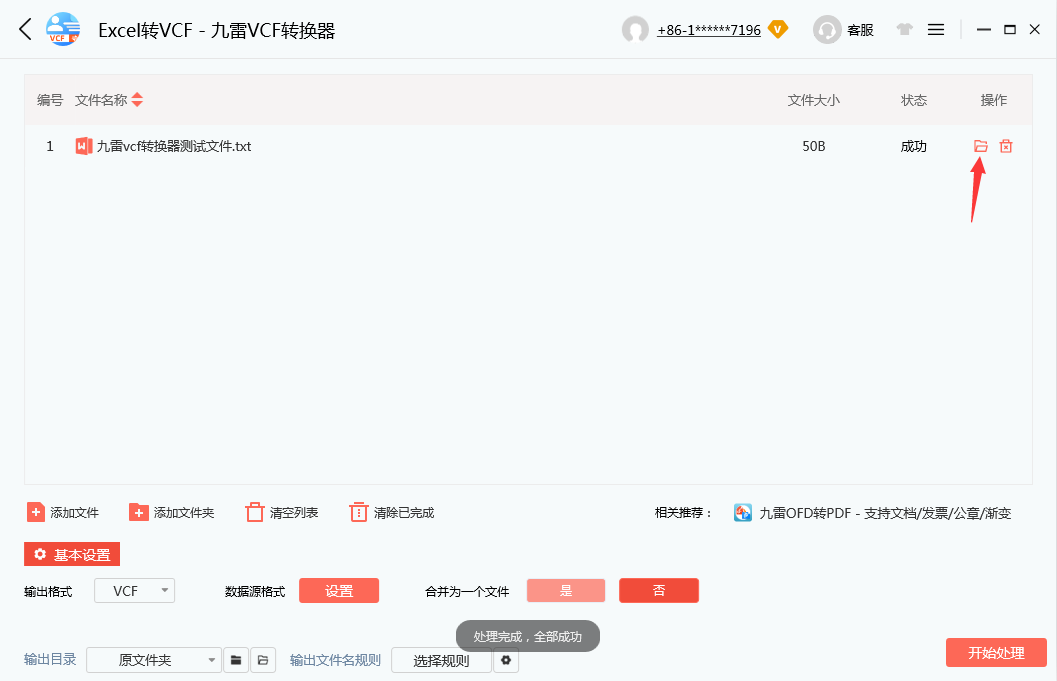Open the 基本设置 tab
This screenshot has width=1057, height=681.
coord(72,554)
